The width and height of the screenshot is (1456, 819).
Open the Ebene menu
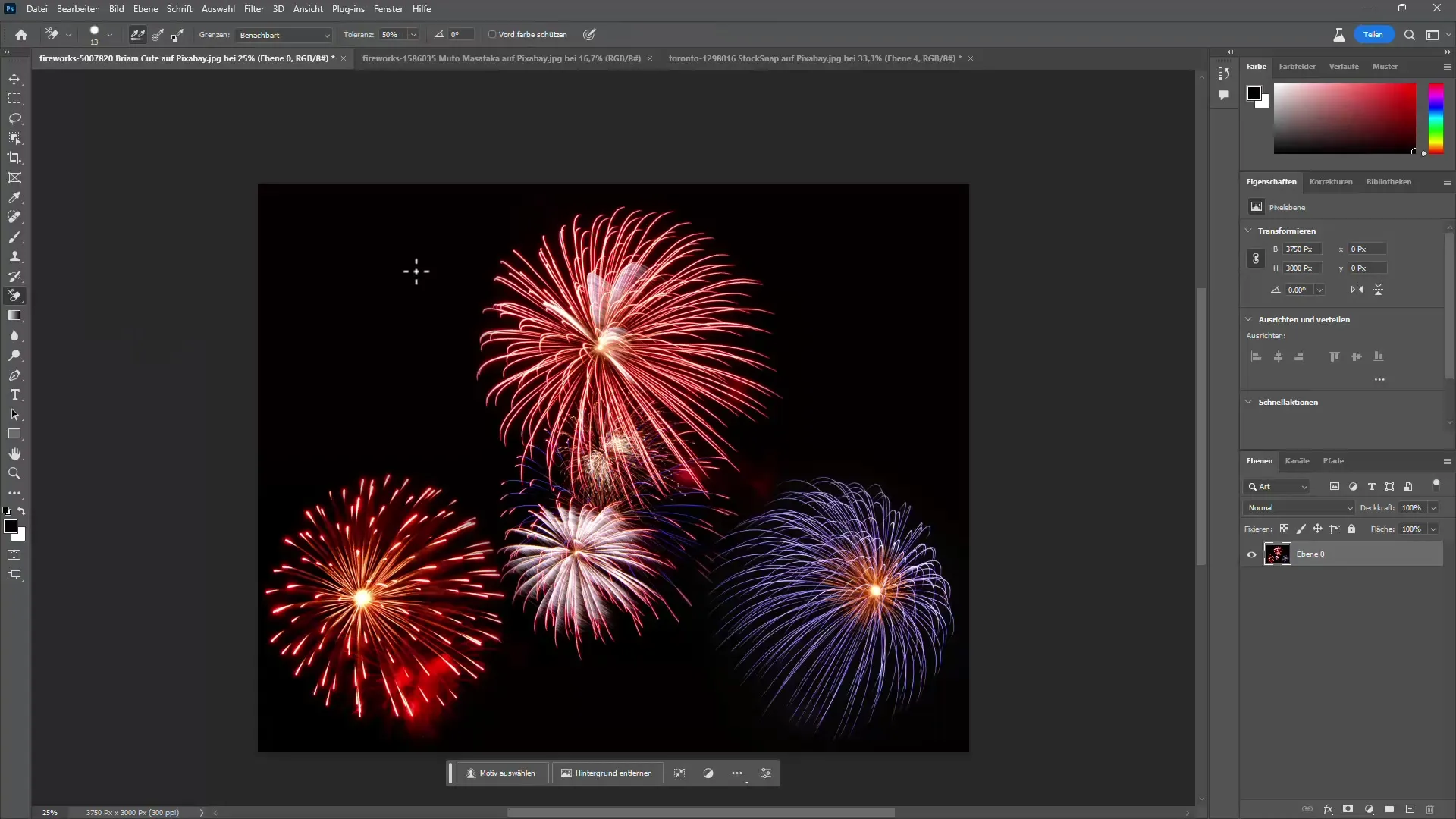[146, 9]
